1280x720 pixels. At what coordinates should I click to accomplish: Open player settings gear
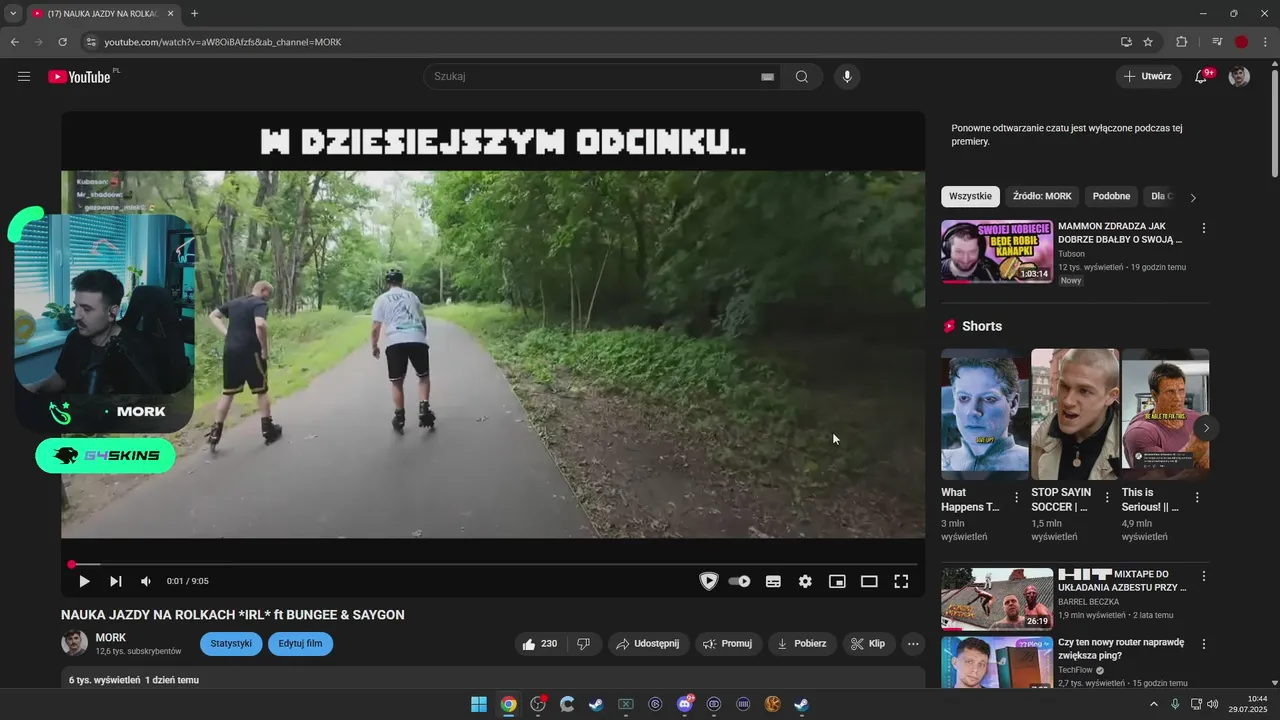tap(805, 581)
